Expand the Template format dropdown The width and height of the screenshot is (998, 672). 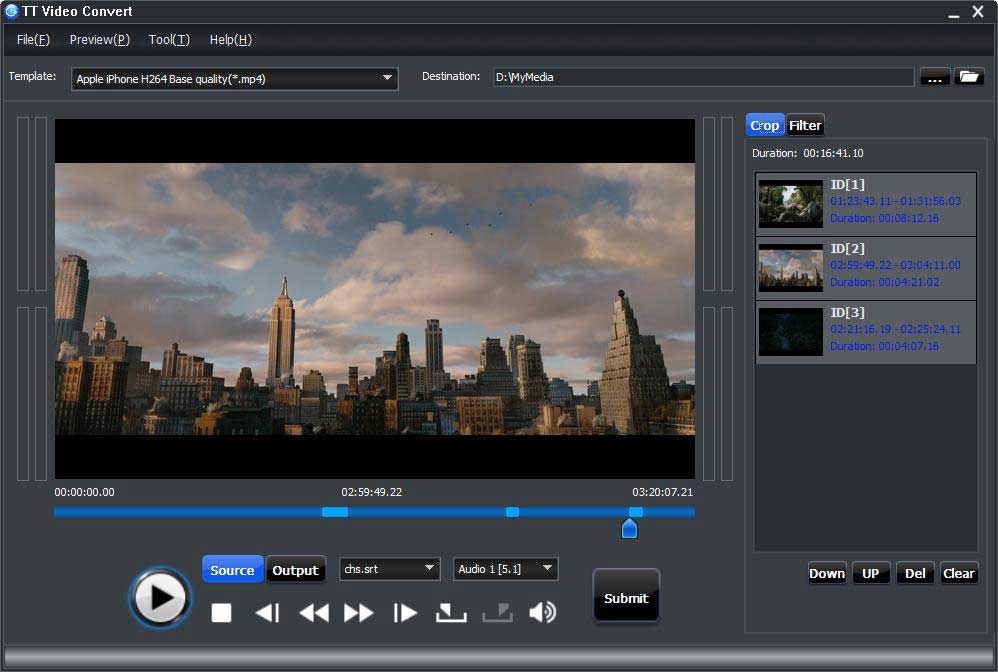[388, 79]
